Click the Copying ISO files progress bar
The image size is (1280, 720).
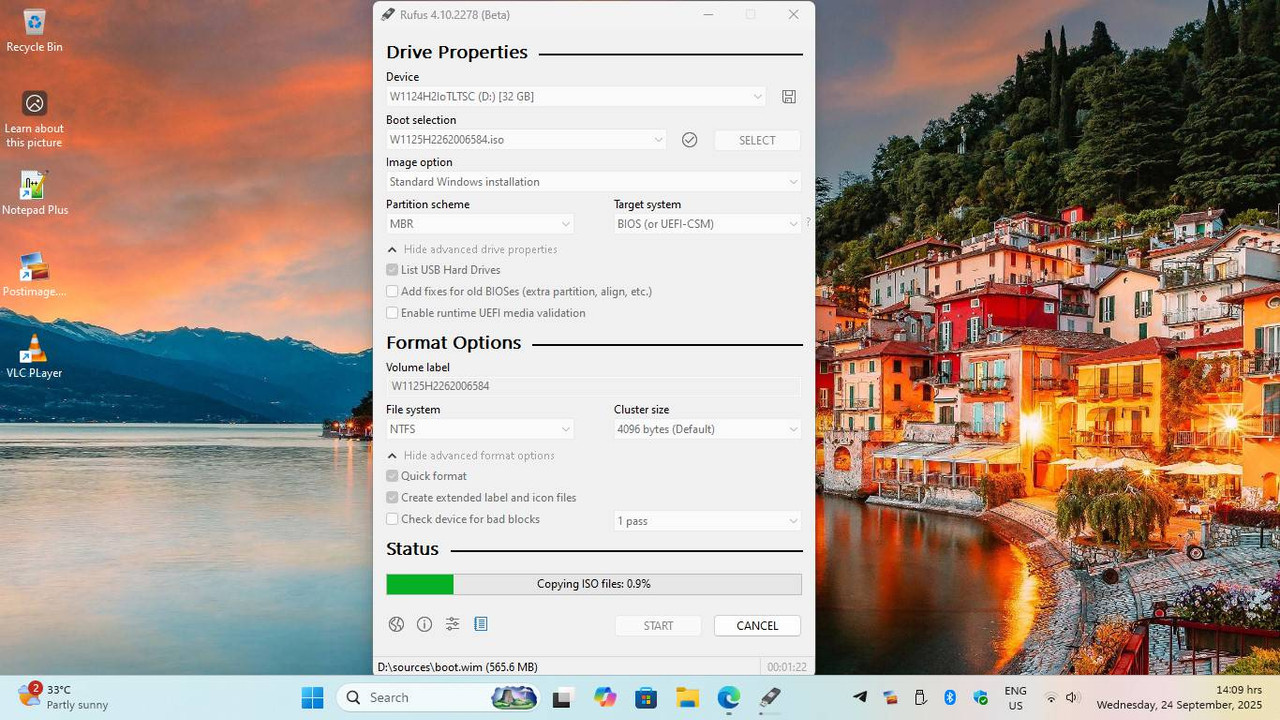point(594,584)
